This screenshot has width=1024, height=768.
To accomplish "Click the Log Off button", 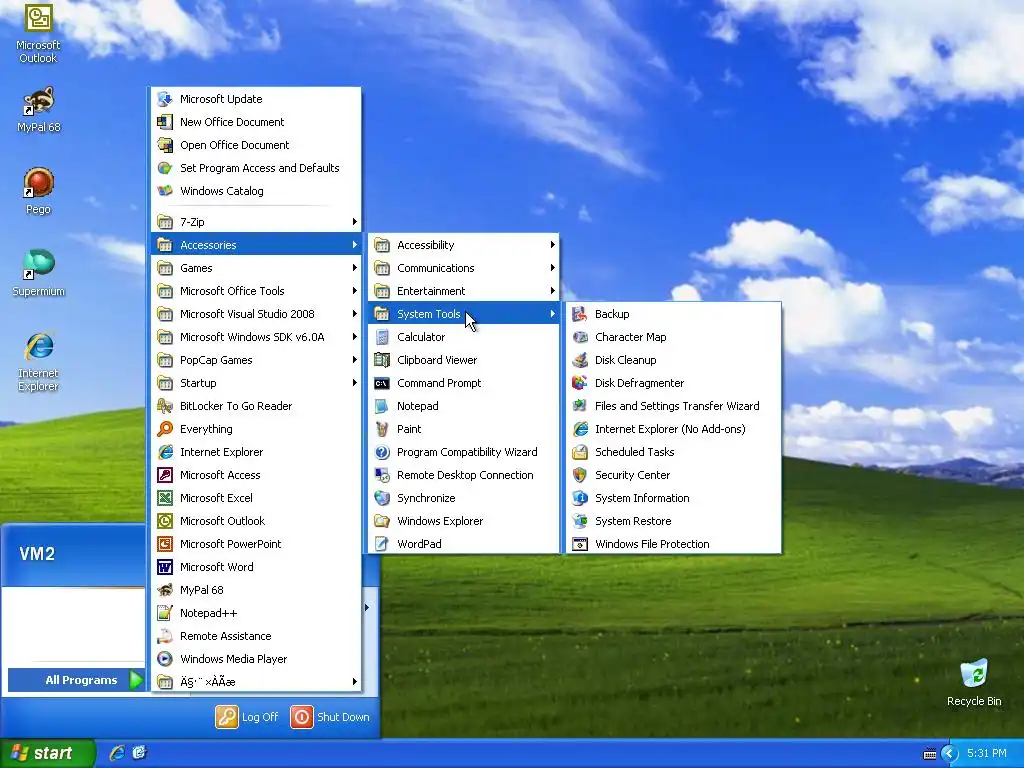I will pyautogui.click(x=248, y=717).
